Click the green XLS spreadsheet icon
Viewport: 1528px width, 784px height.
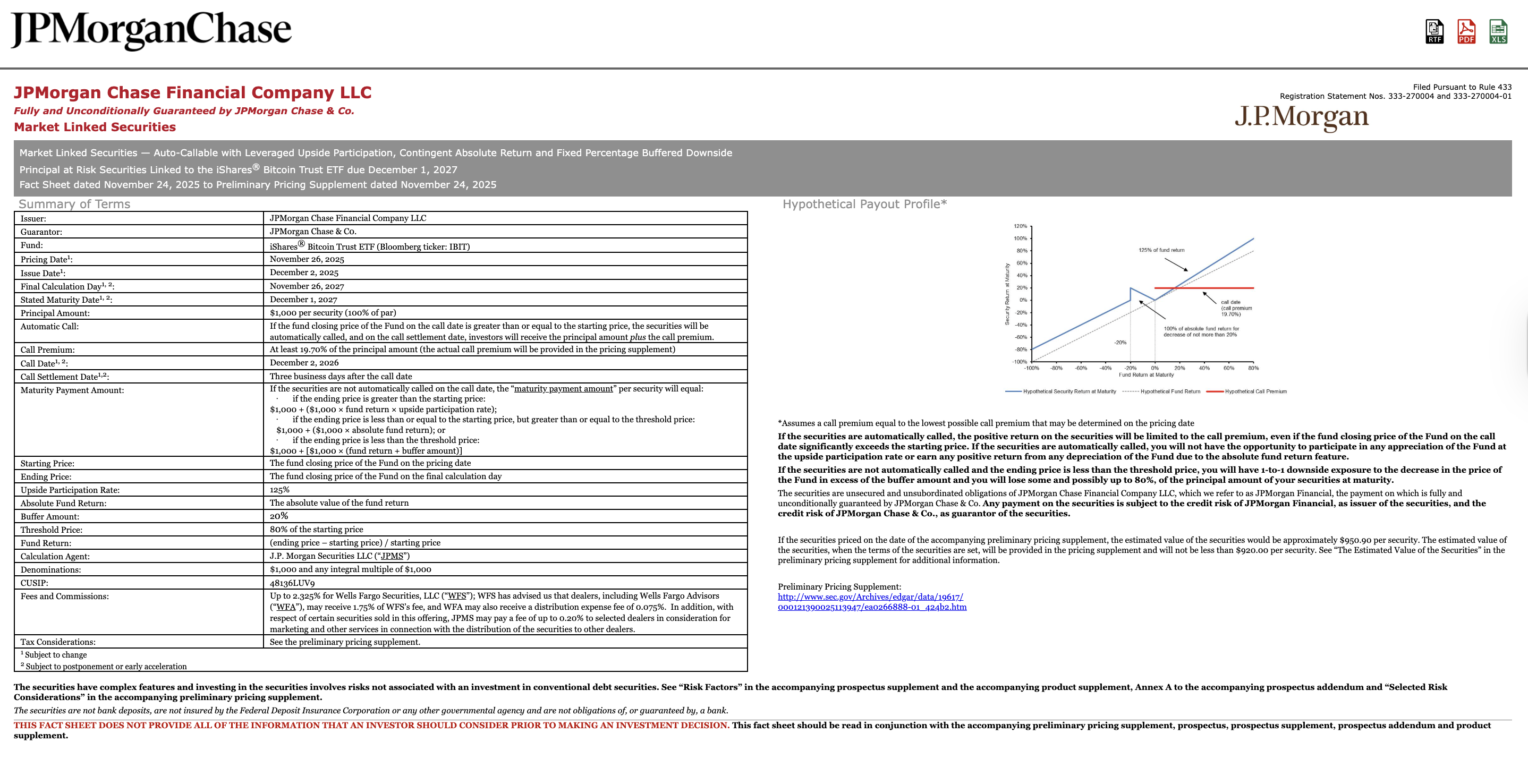point(1499,32)
